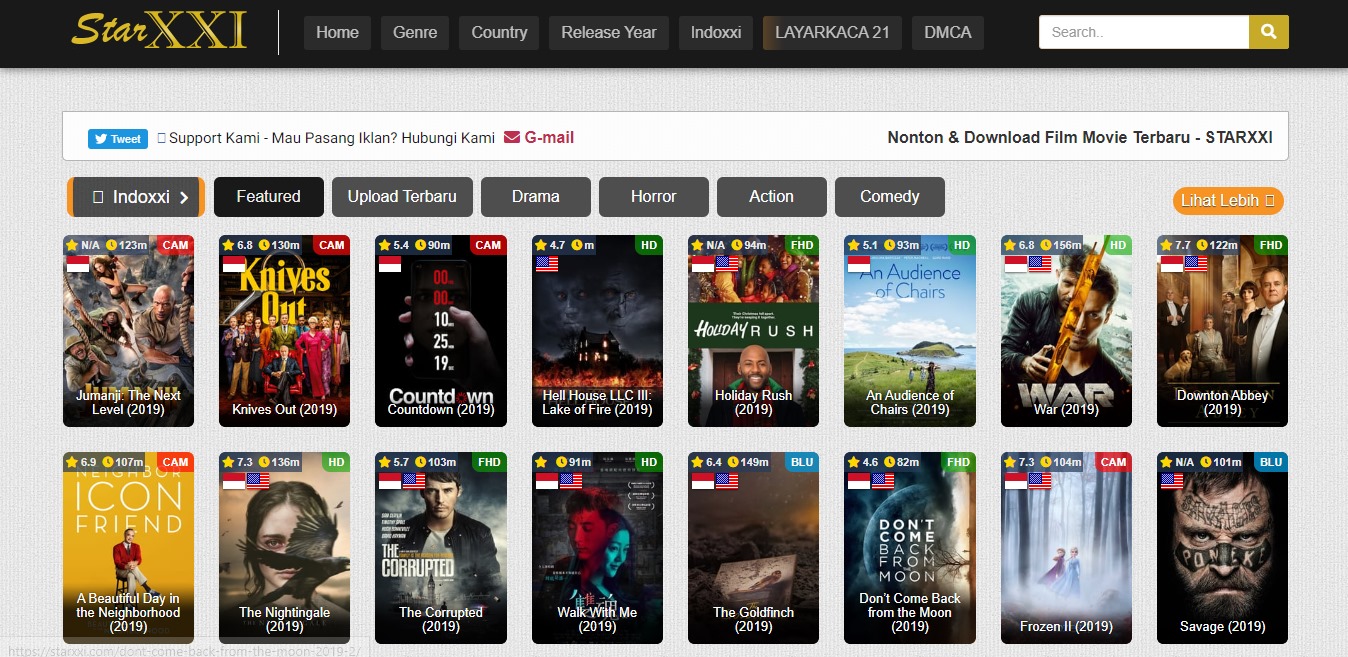Click star rating 6.8 on Knives Out
The width and height of the screenshot is (1348, 657).
[238, 245]
